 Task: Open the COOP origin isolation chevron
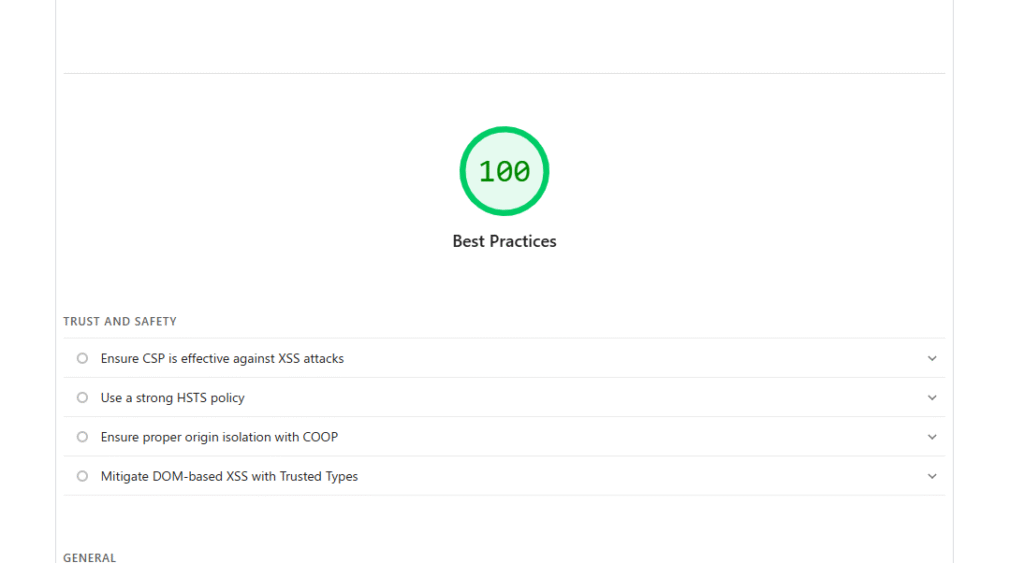coord(932,437)
